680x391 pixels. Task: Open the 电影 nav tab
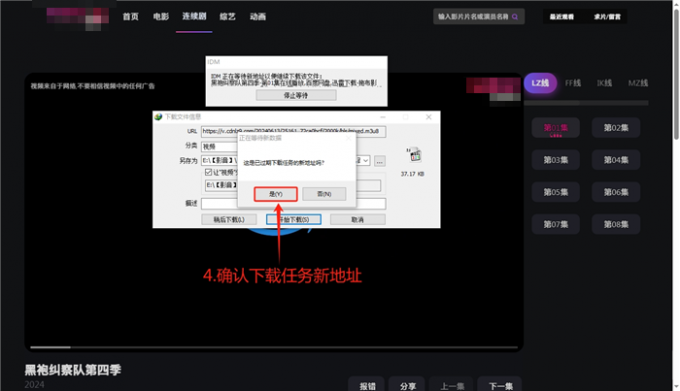[x=161, y=17]
